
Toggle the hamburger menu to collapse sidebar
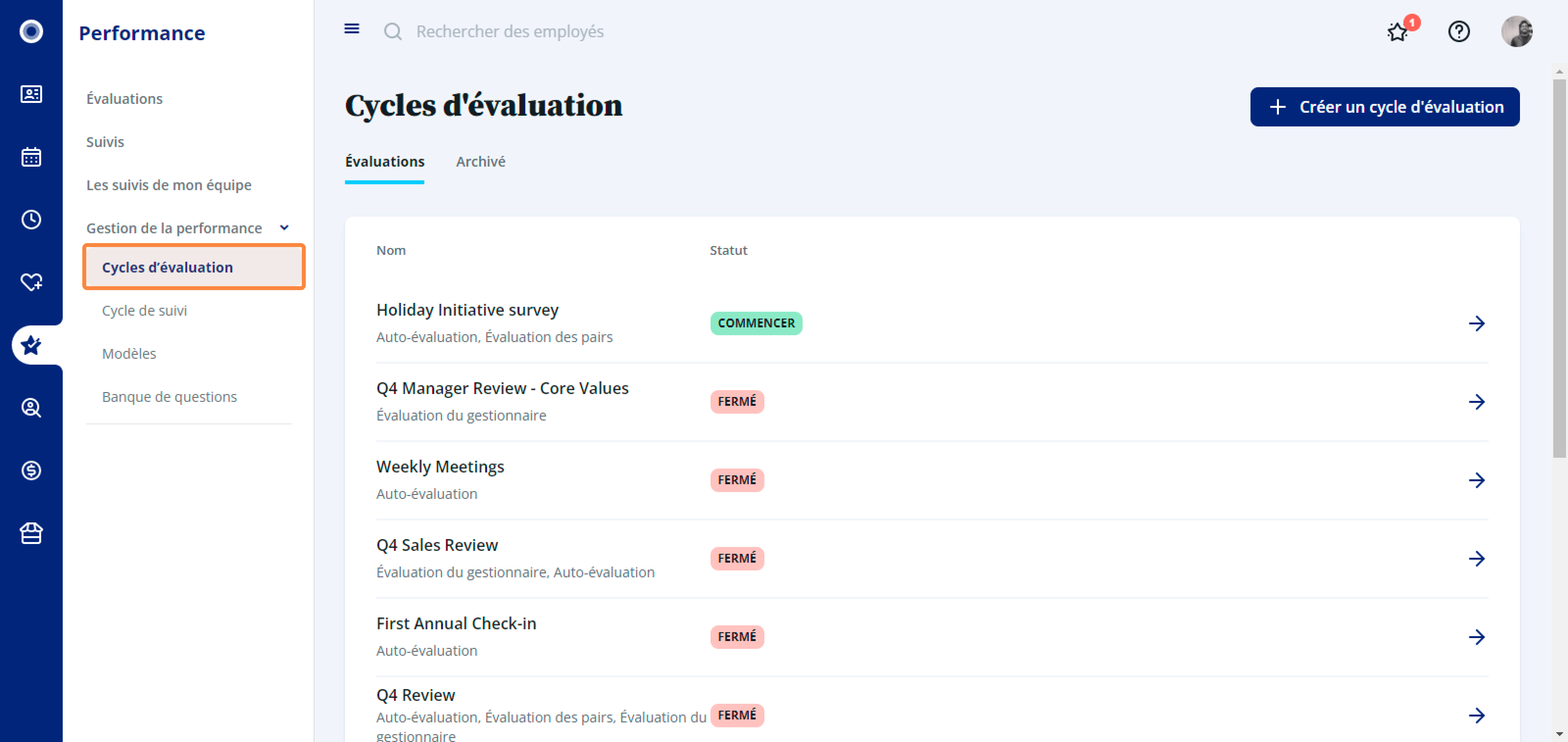pyautogui.click(x=352, y=29)
